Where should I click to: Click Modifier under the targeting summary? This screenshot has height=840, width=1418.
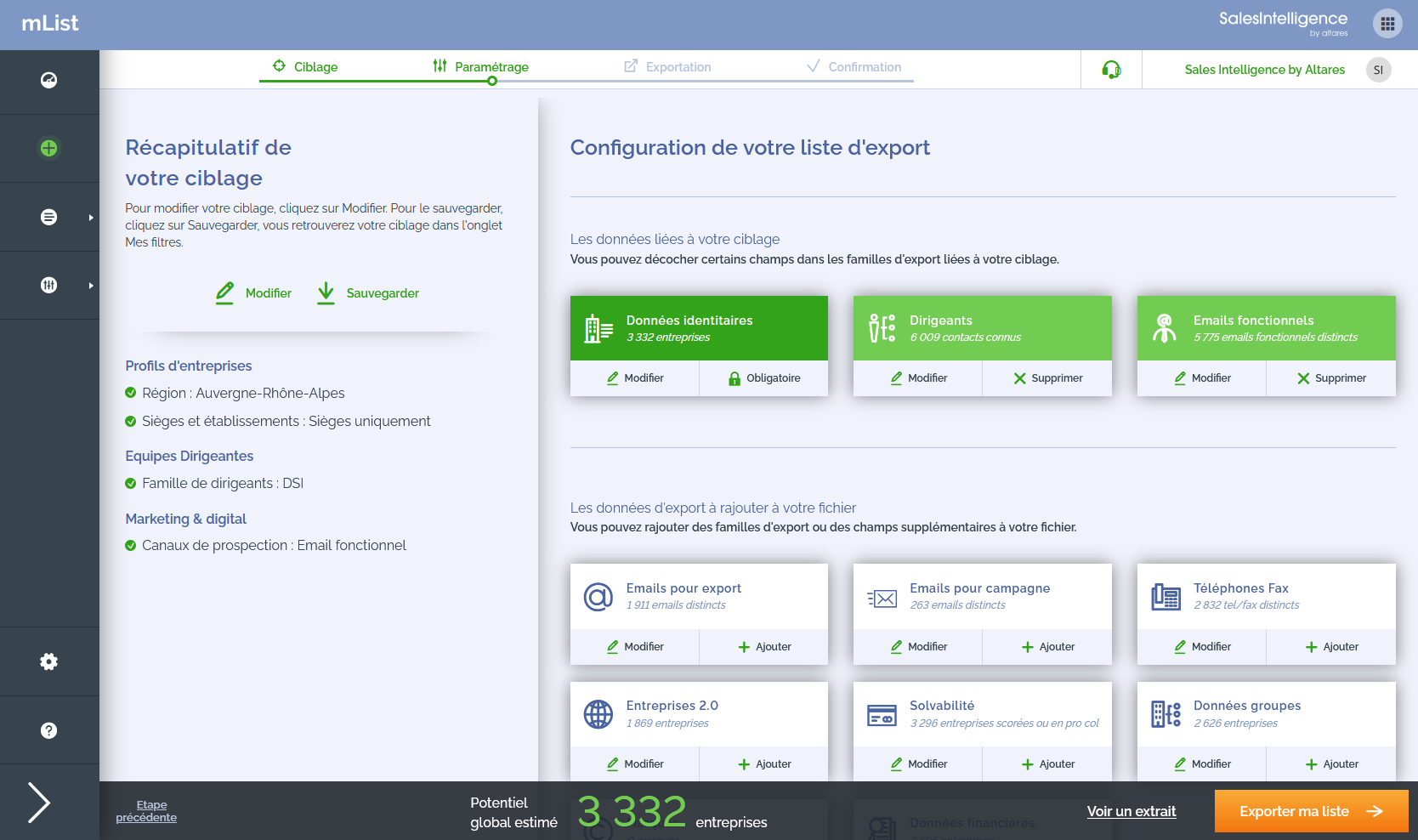click(x=253, y=293)
